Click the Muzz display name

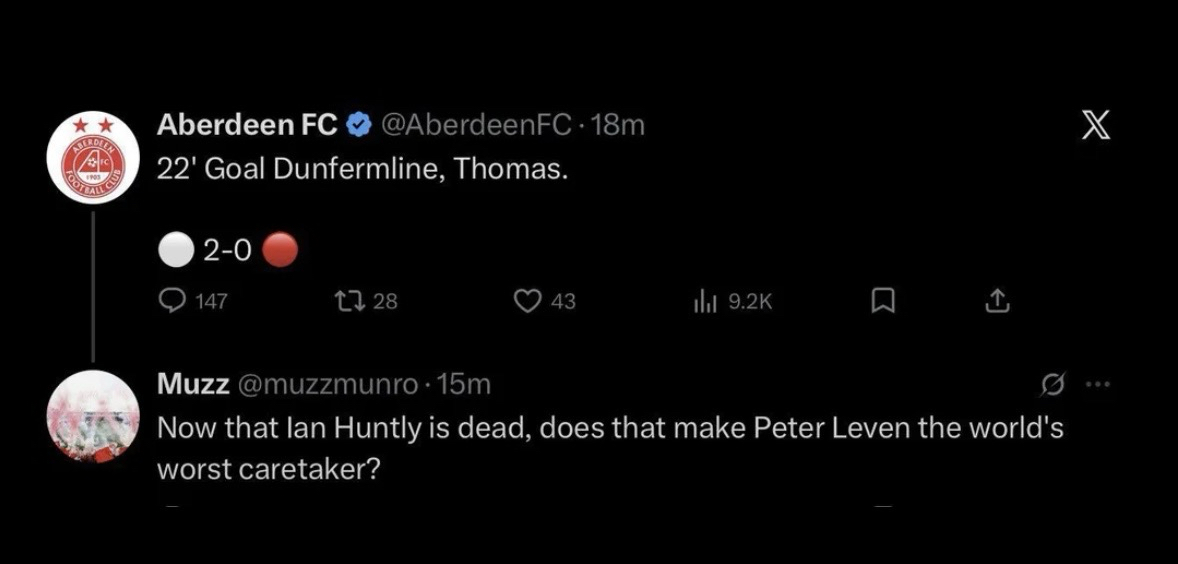[x=193, y=383]
